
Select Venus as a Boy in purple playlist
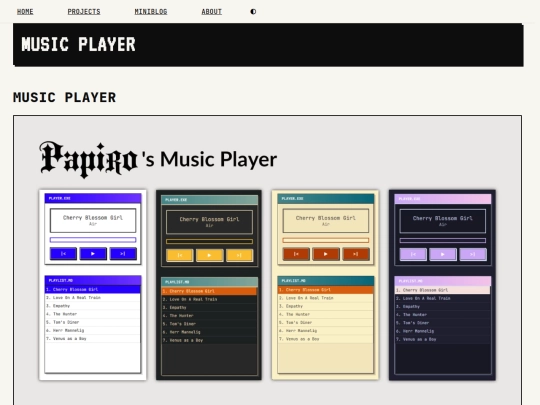443,339
